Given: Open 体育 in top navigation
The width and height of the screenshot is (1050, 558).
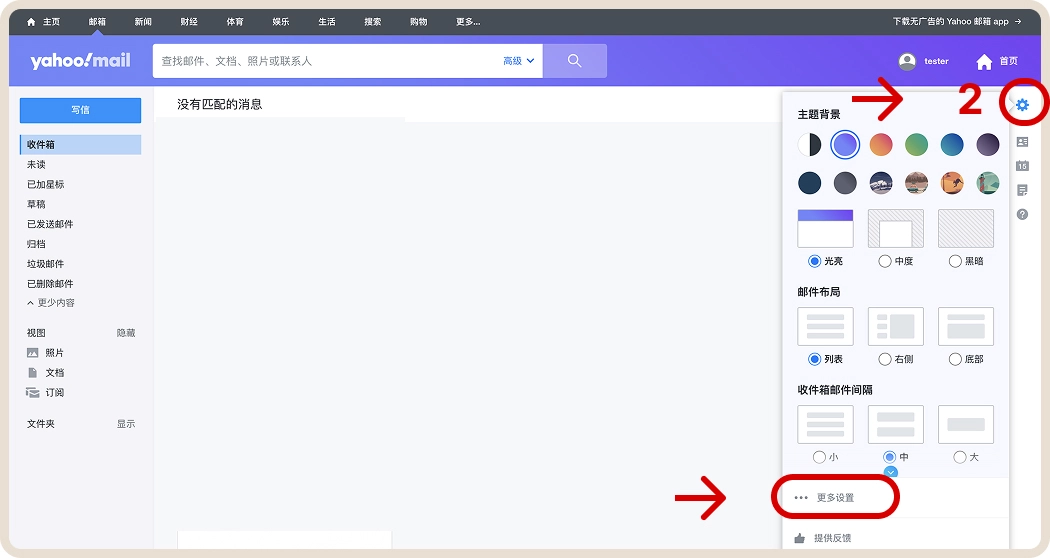Looking at the screenshot, I should 235,21.
